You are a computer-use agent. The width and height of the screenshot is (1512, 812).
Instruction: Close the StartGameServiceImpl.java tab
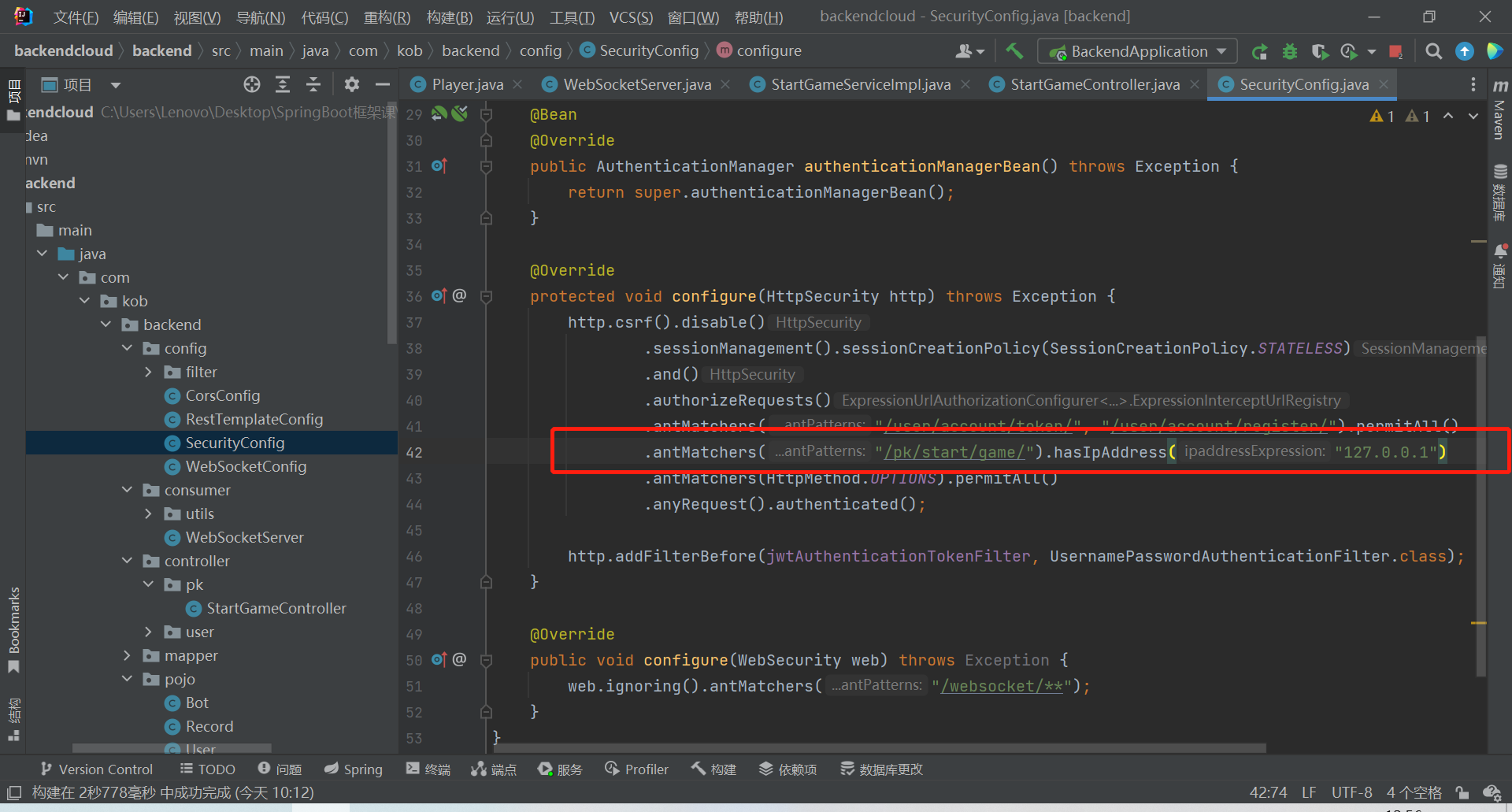click(965, 84)
